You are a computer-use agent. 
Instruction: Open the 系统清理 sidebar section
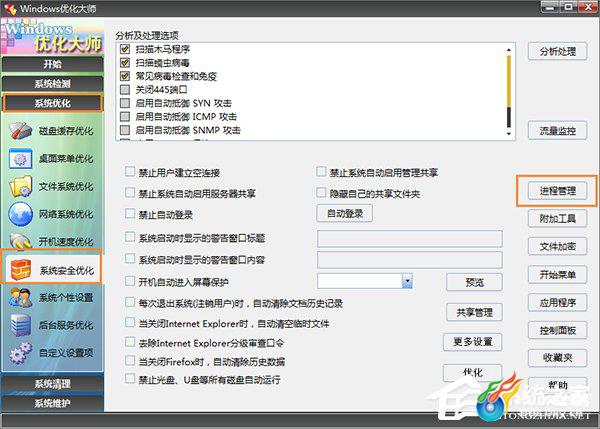pos(52,384)
